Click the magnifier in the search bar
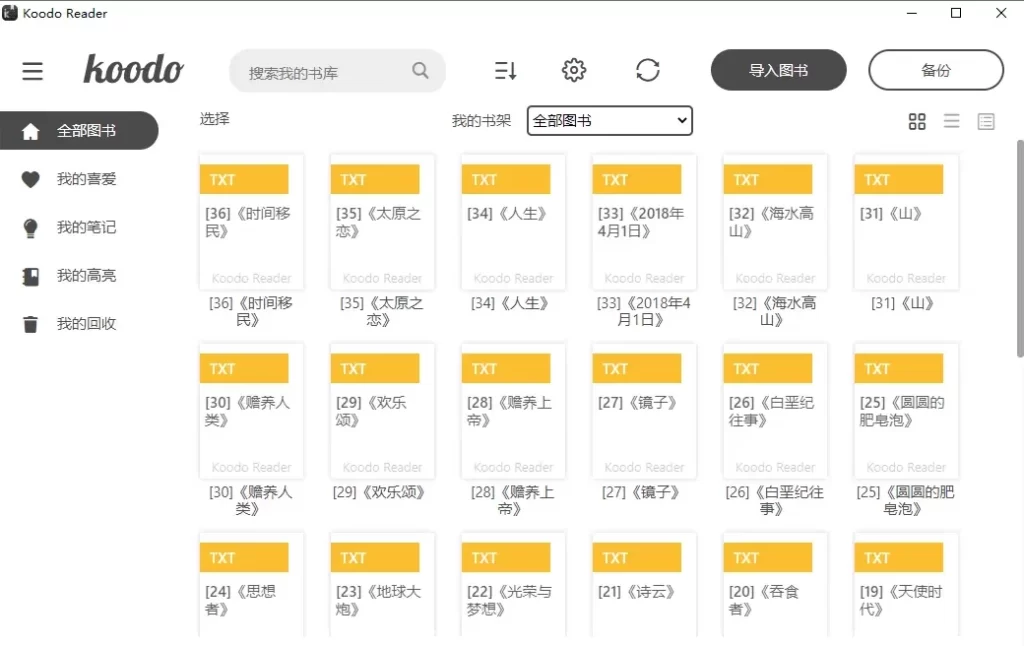This screenshot has width=1024, height=646. pyautogui.click(x=419, y=71)
